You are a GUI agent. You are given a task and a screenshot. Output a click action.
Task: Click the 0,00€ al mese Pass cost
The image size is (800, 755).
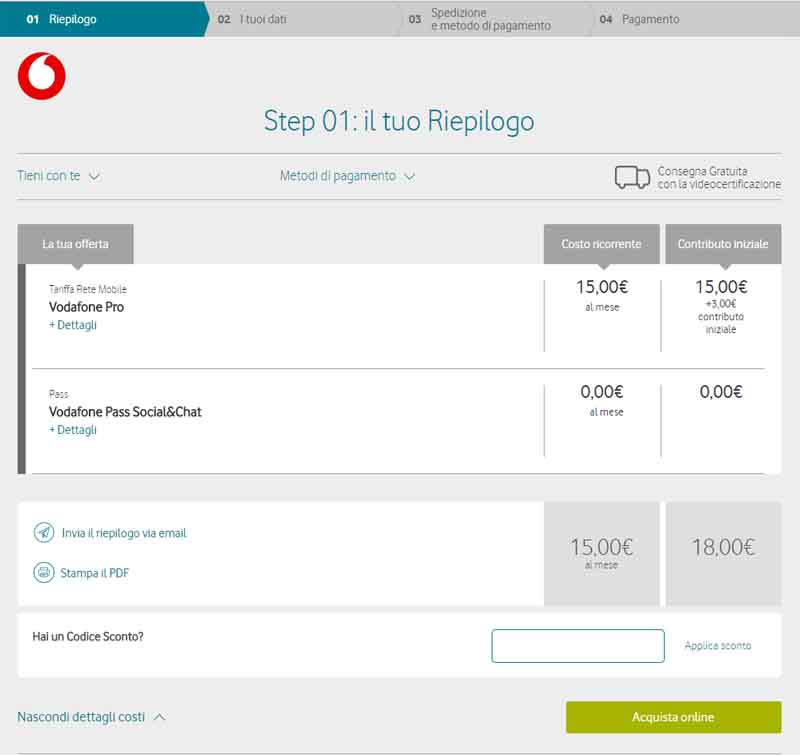(x=602, y=400)
